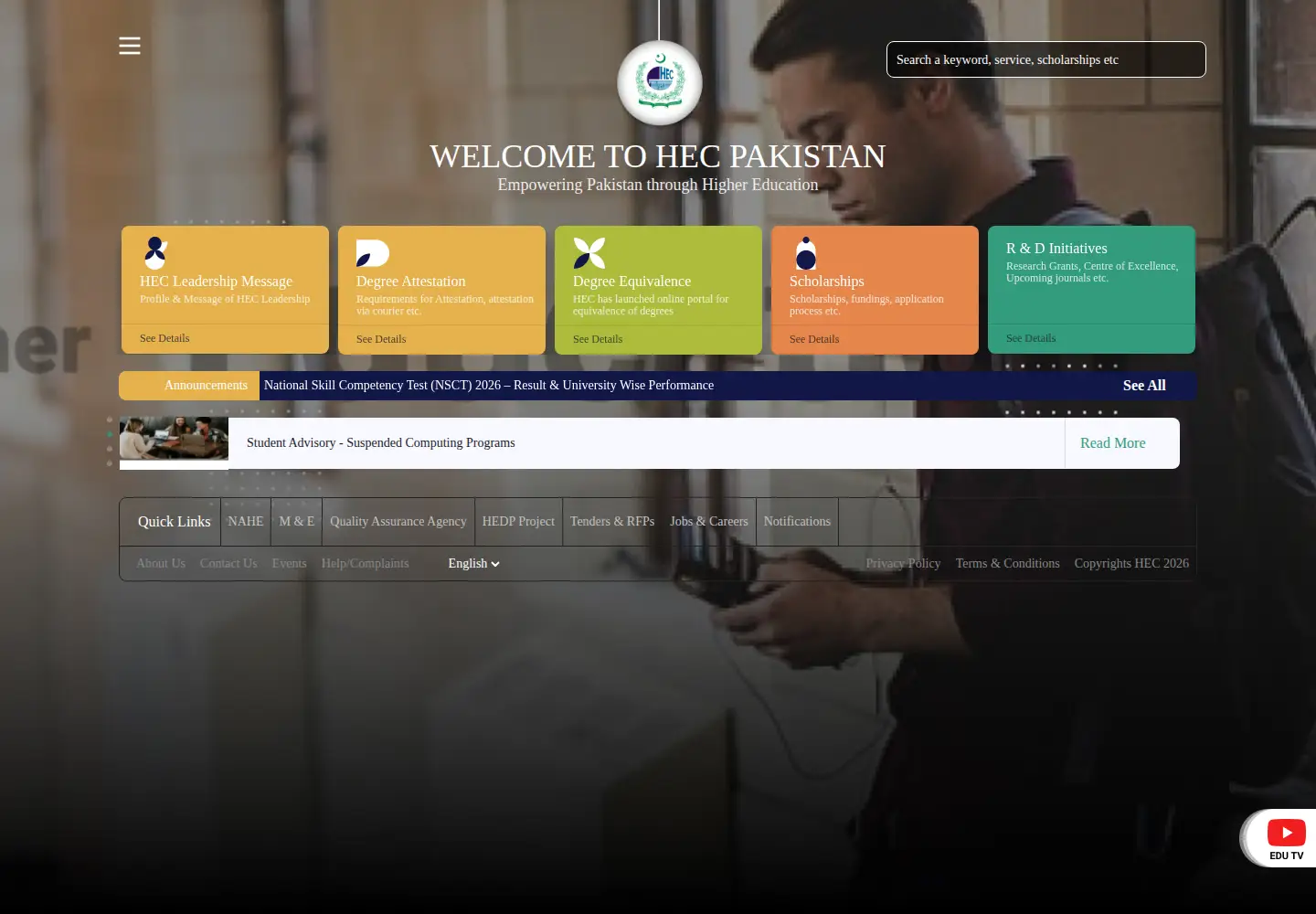Click Empowering Pakistan through Higher Education tagline
The image size is (1316, 914).
[658, 185]
